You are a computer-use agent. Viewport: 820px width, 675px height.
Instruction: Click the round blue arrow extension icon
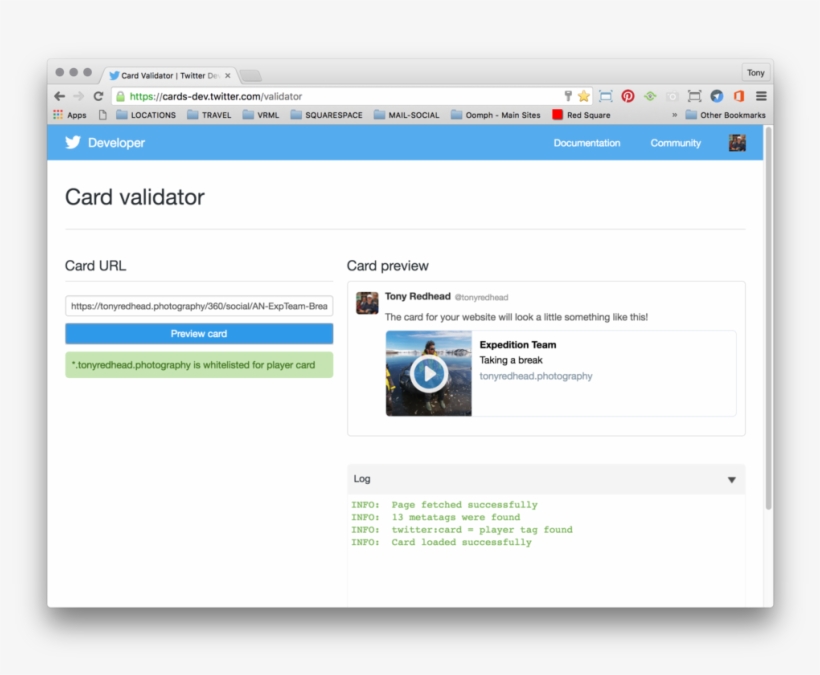click(717, 96)
